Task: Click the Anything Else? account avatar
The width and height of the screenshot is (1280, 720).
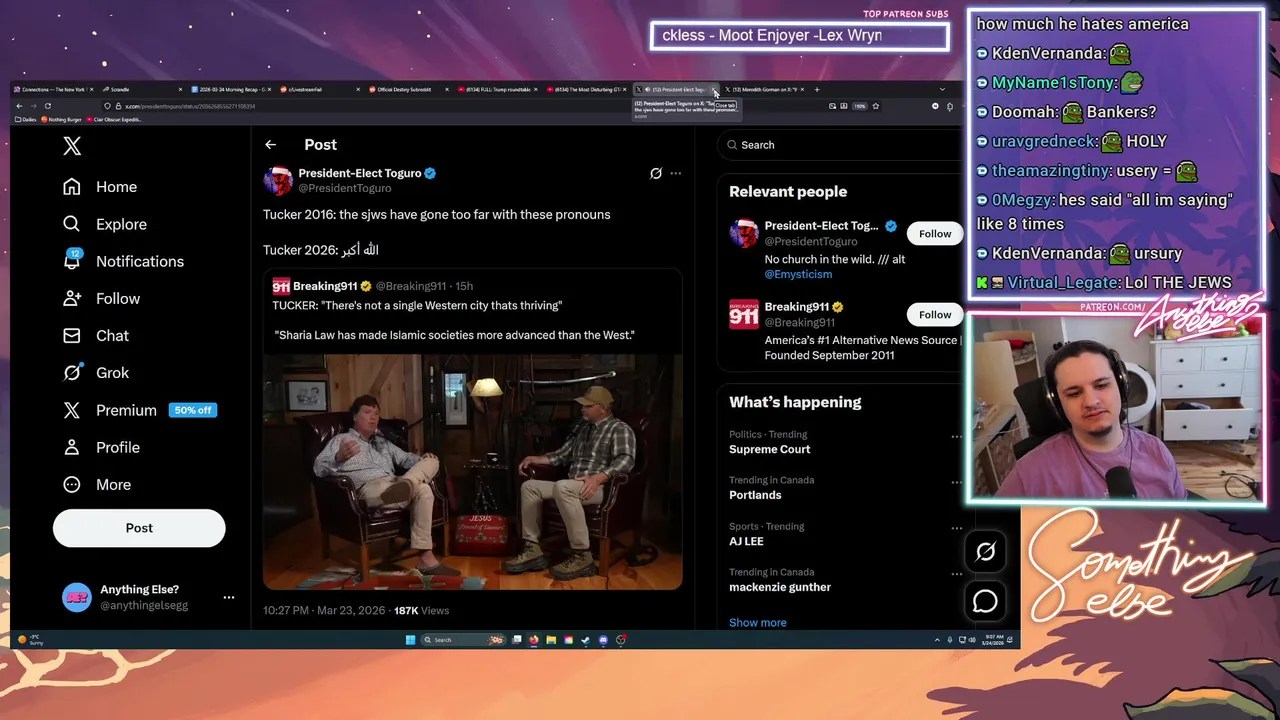Action: tap(76, 597)
